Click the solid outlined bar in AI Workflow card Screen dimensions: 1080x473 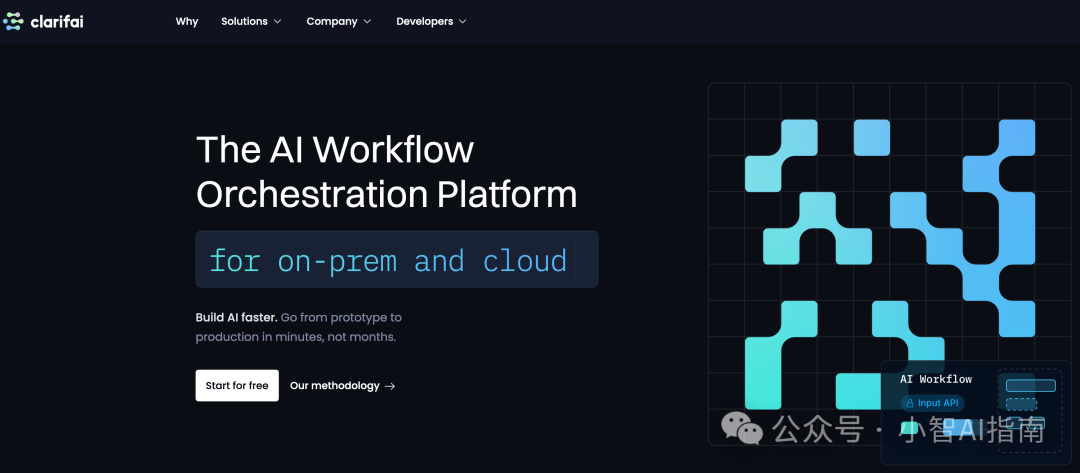point(1030,385)
